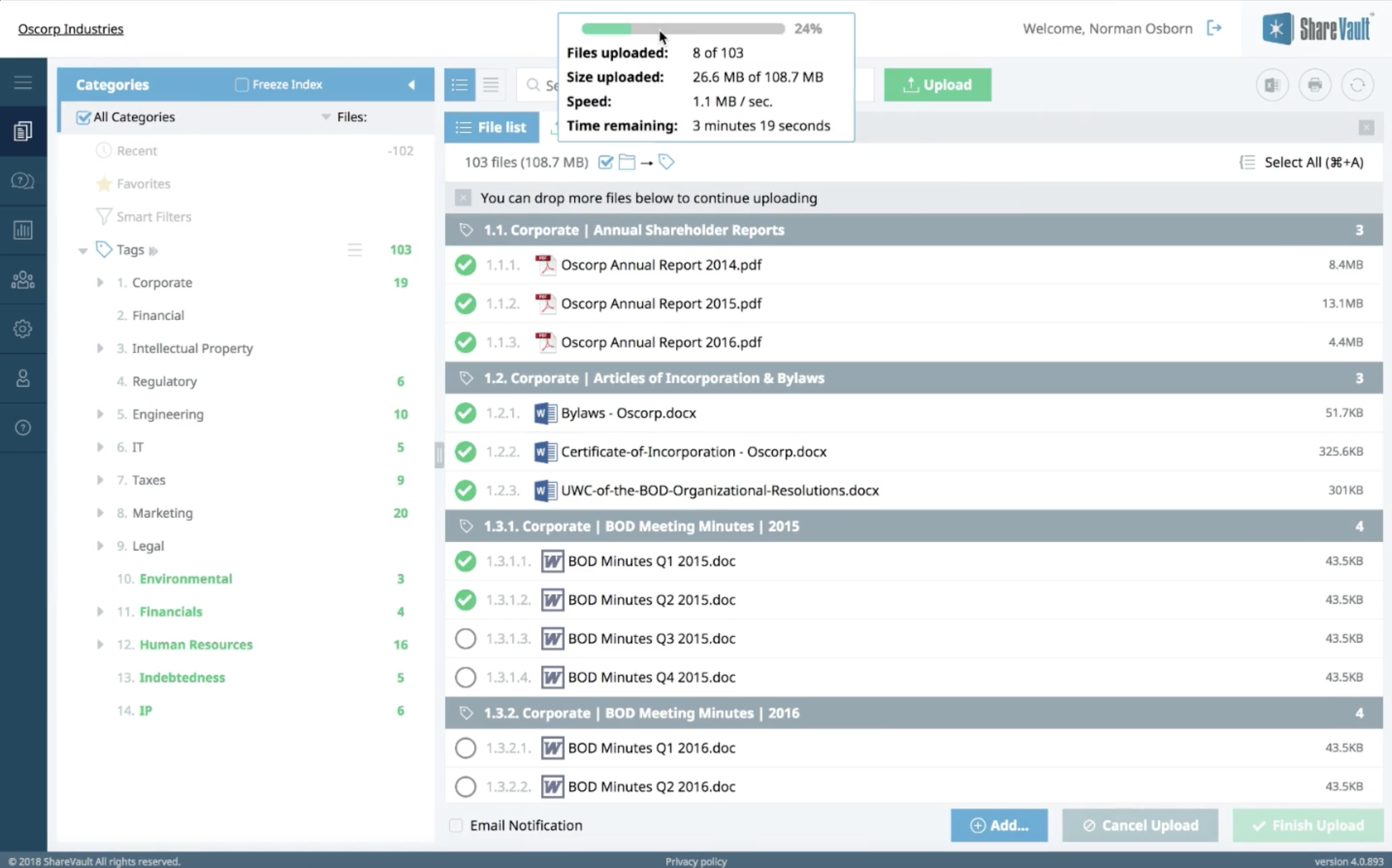The image size is (1392, 868).
Task: Open Smart Filters in categories
Action: click(x=154, y=217)
